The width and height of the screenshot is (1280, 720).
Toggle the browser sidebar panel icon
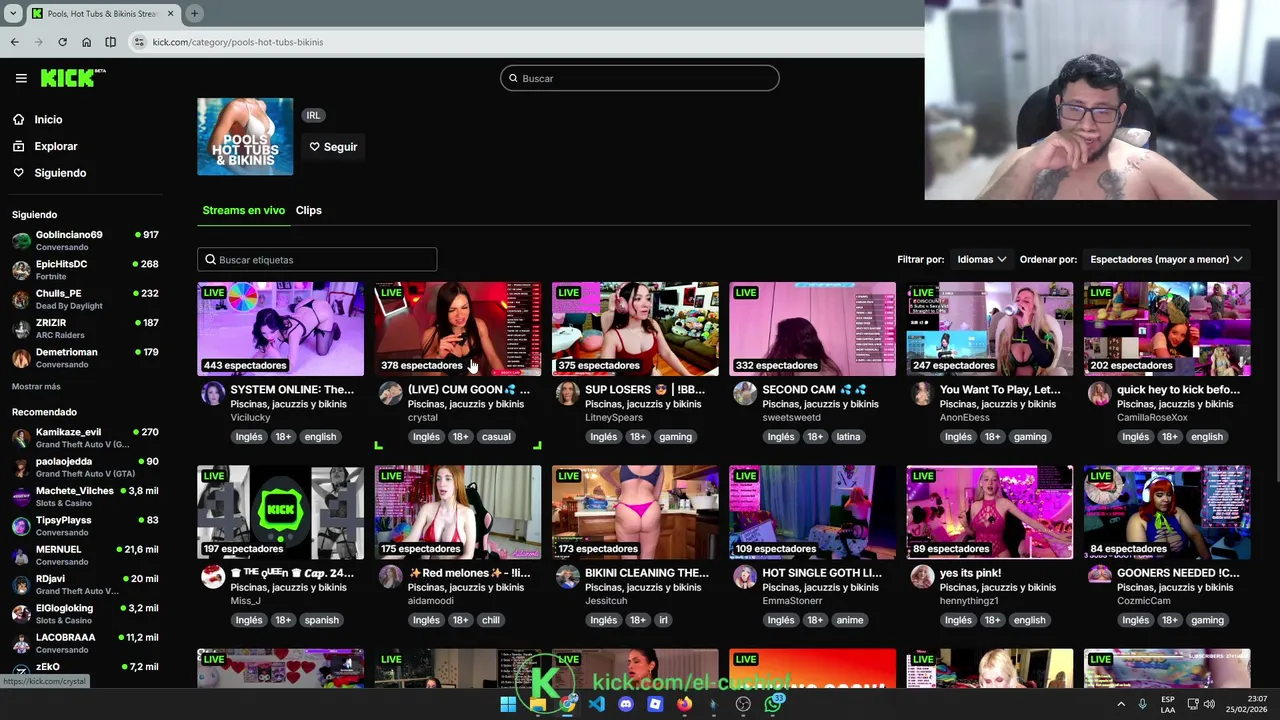coord(110,42)
